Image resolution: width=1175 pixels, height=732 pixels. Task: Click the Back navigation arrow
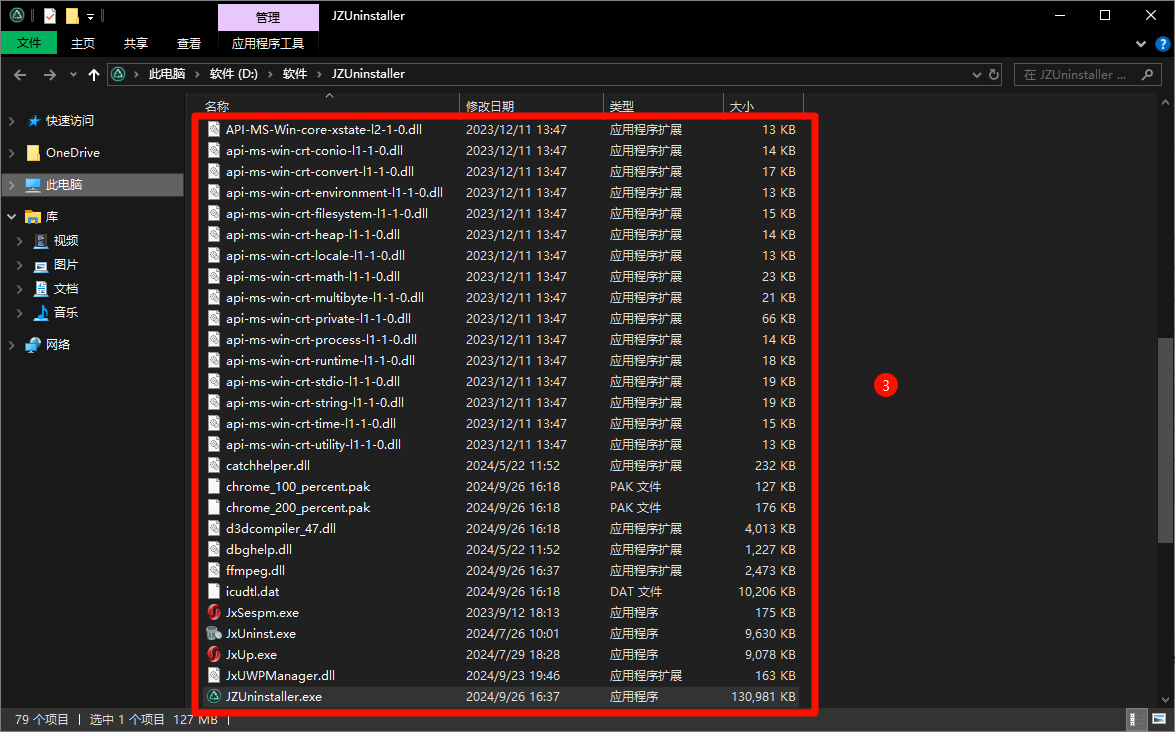point(20,74)
